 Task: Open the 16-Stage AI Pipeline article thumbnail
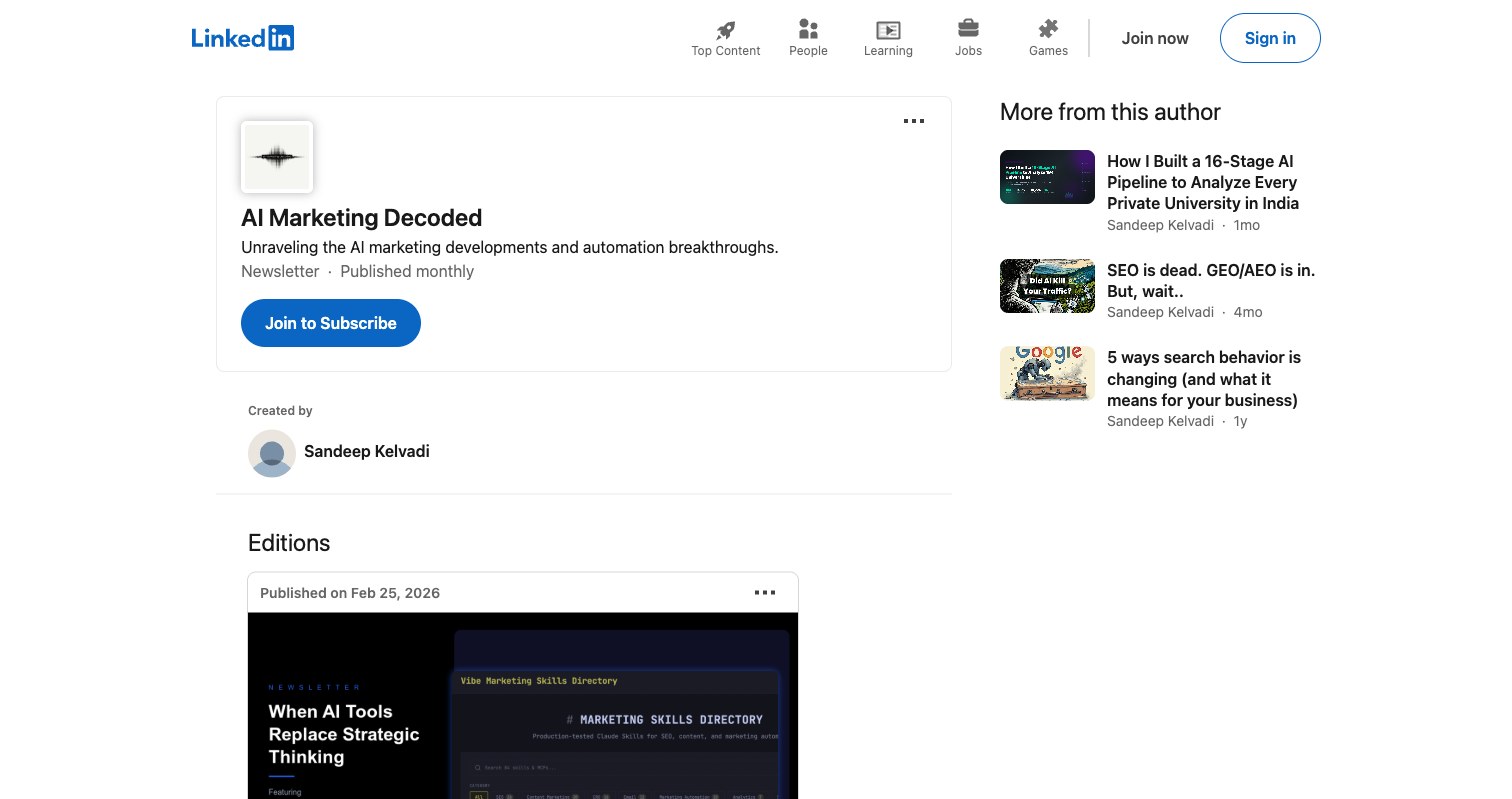tap(1047, 177)
